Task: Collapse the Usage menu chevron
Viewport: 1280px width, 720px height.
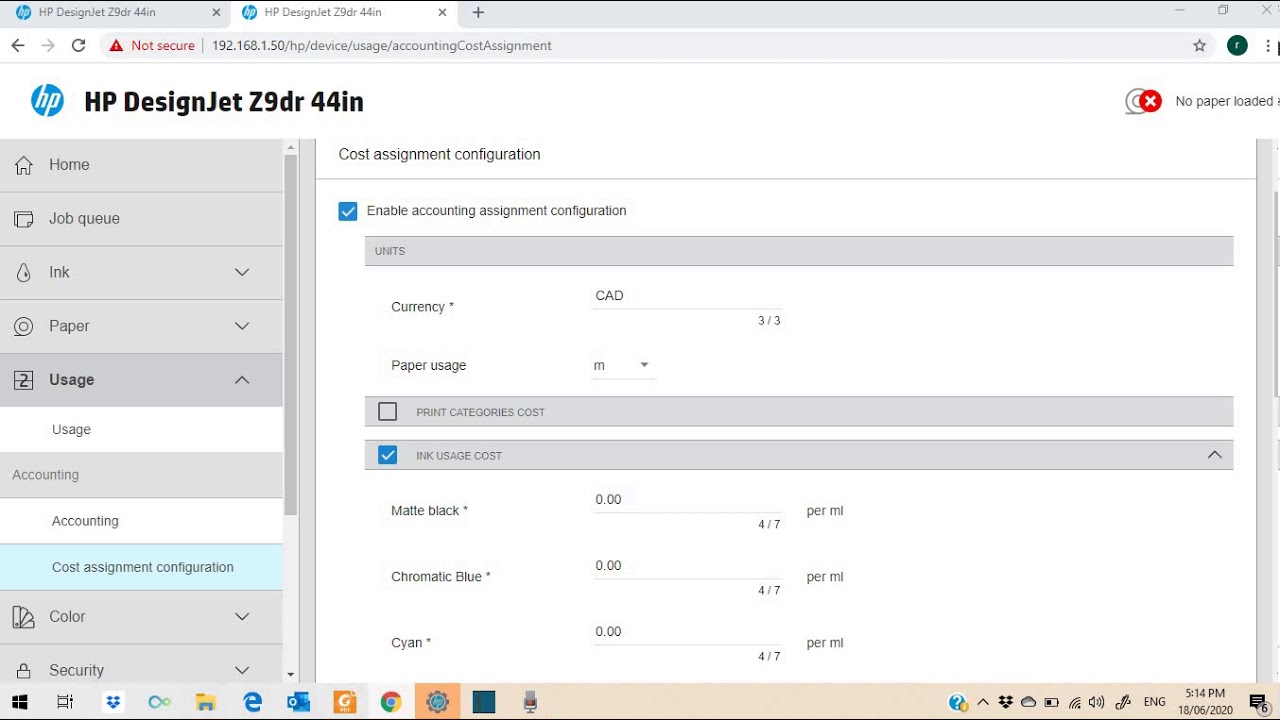Action: pos(242,380)
